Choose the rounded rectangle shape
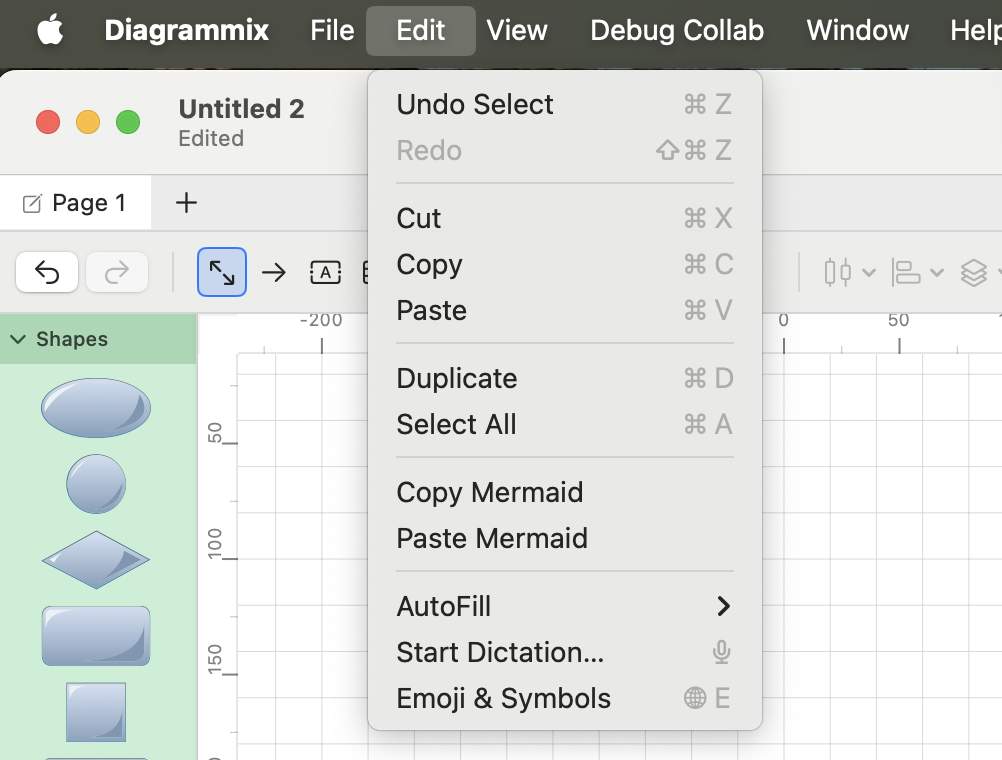 [96, 635]
